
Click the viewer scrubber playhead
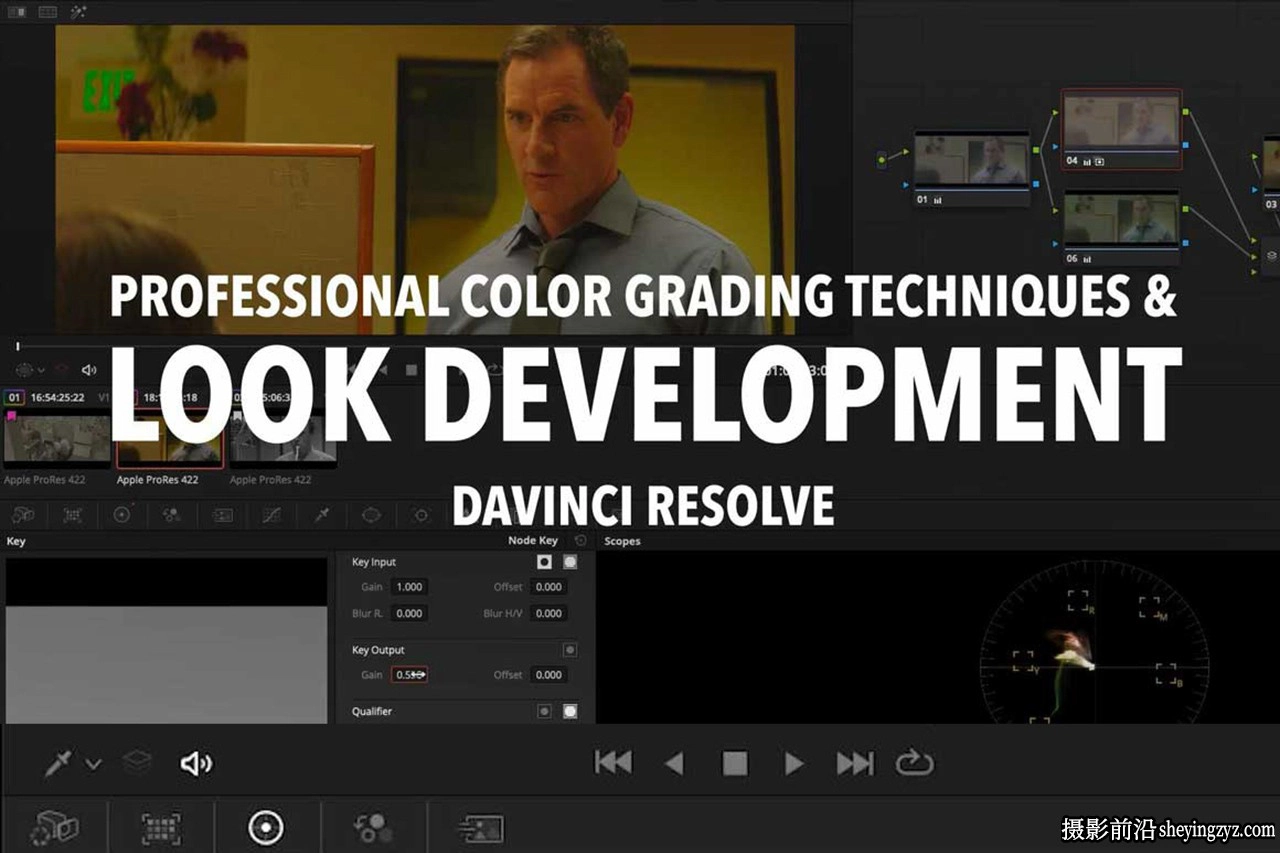click(17, 346)
